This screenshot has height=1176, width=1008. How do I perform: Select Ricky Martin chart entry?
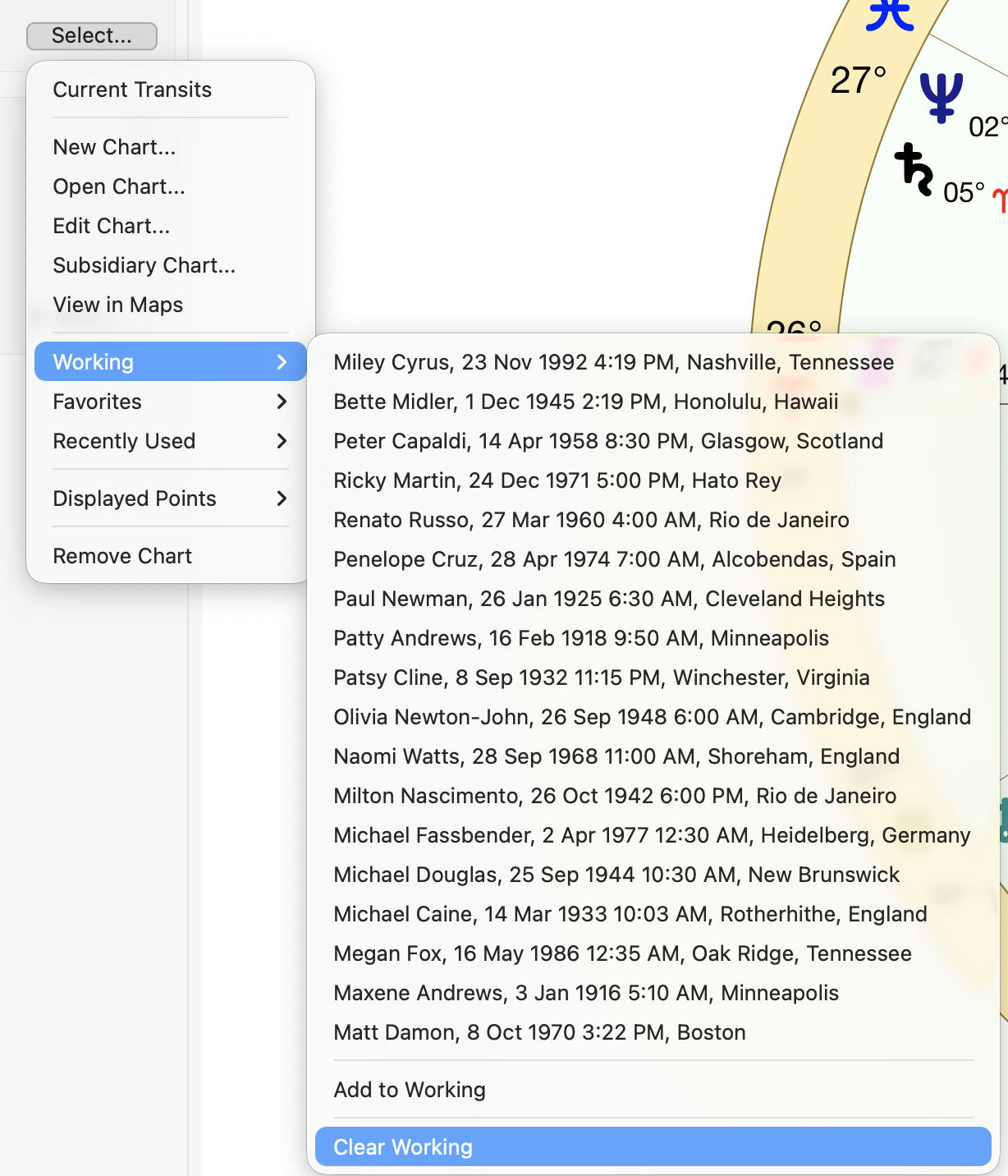point(653,480)
